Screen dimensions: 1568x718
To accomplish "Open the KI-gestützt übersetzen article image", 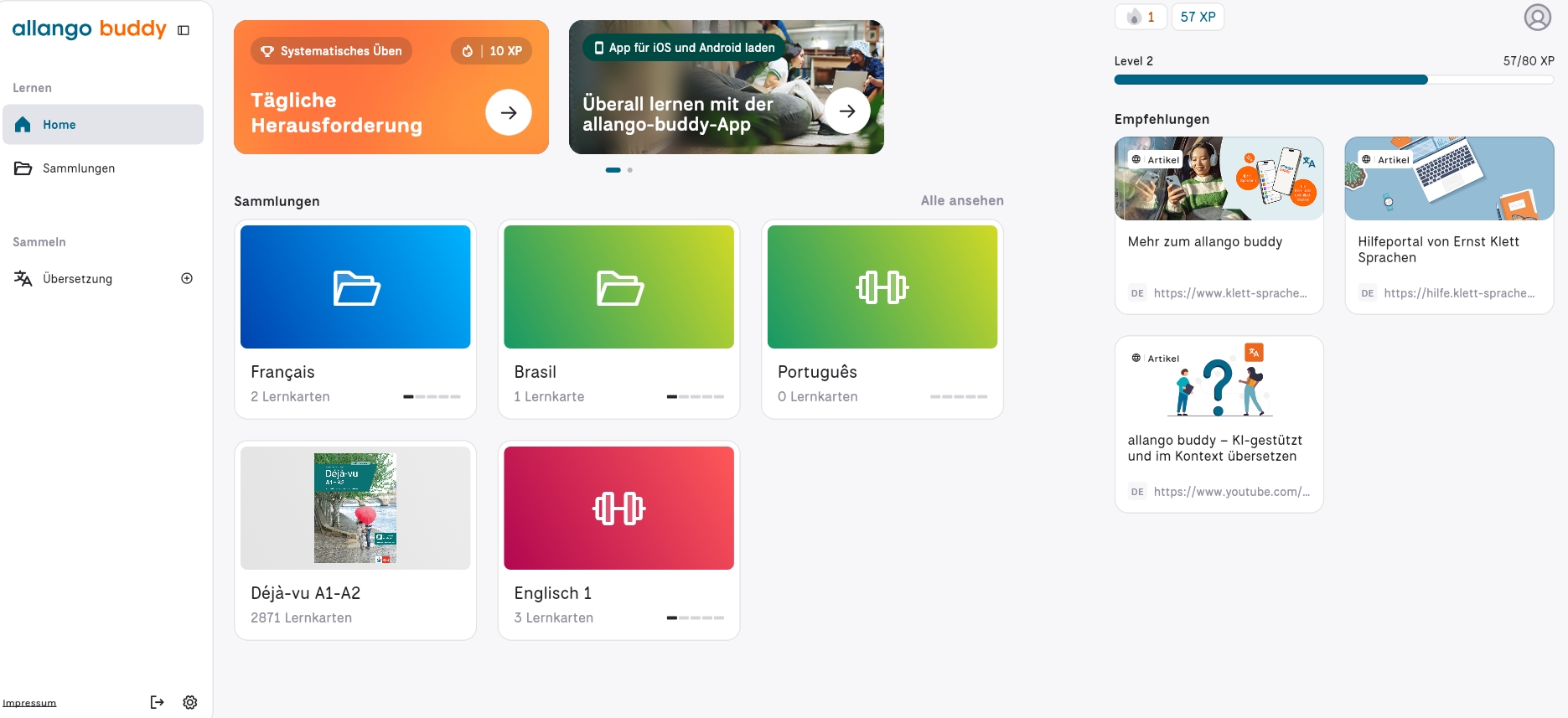I will coord(1219,378).
